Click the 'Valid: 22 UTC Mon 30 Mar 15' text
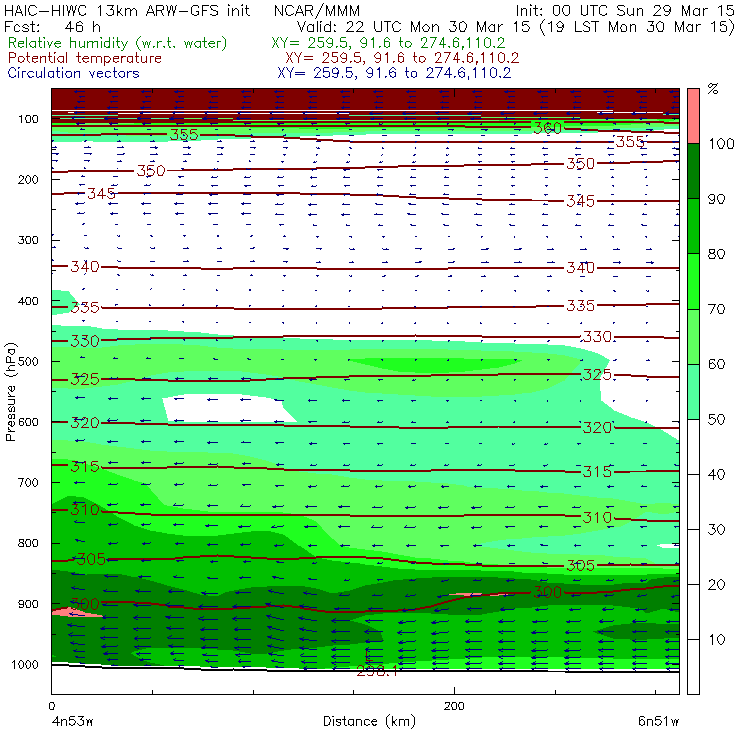The image size is (740, 740). (413, 27)
